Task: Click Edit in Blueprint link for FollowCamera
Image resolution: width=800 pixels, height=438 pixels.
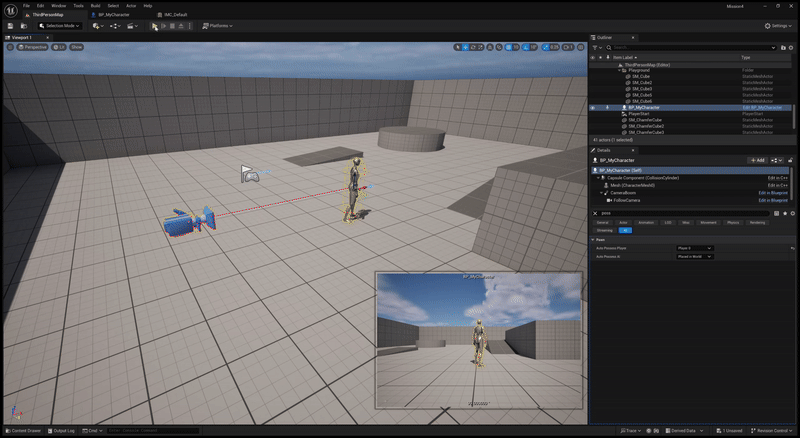Action: click(773, 200)
